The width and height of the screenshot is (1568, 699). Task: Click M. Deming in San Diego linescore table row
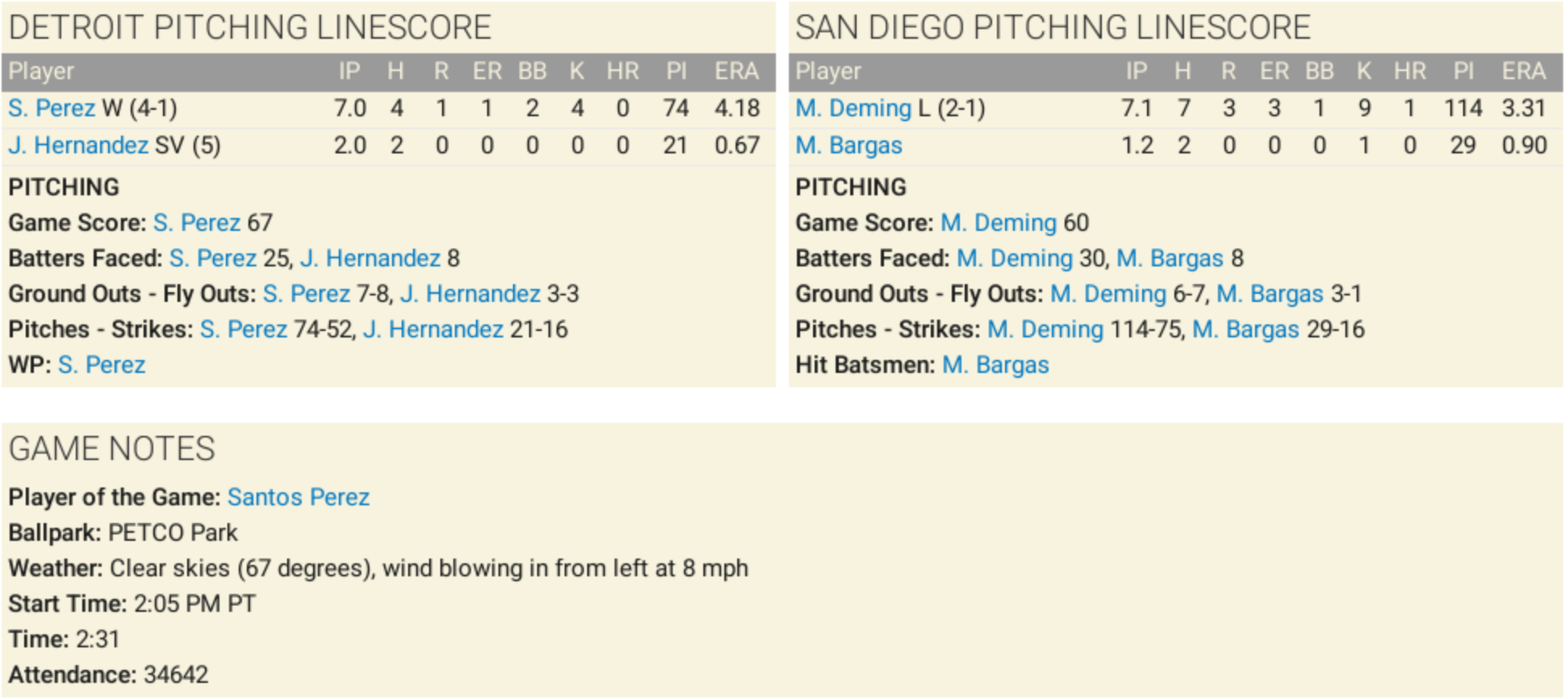[x=853, y=108]
